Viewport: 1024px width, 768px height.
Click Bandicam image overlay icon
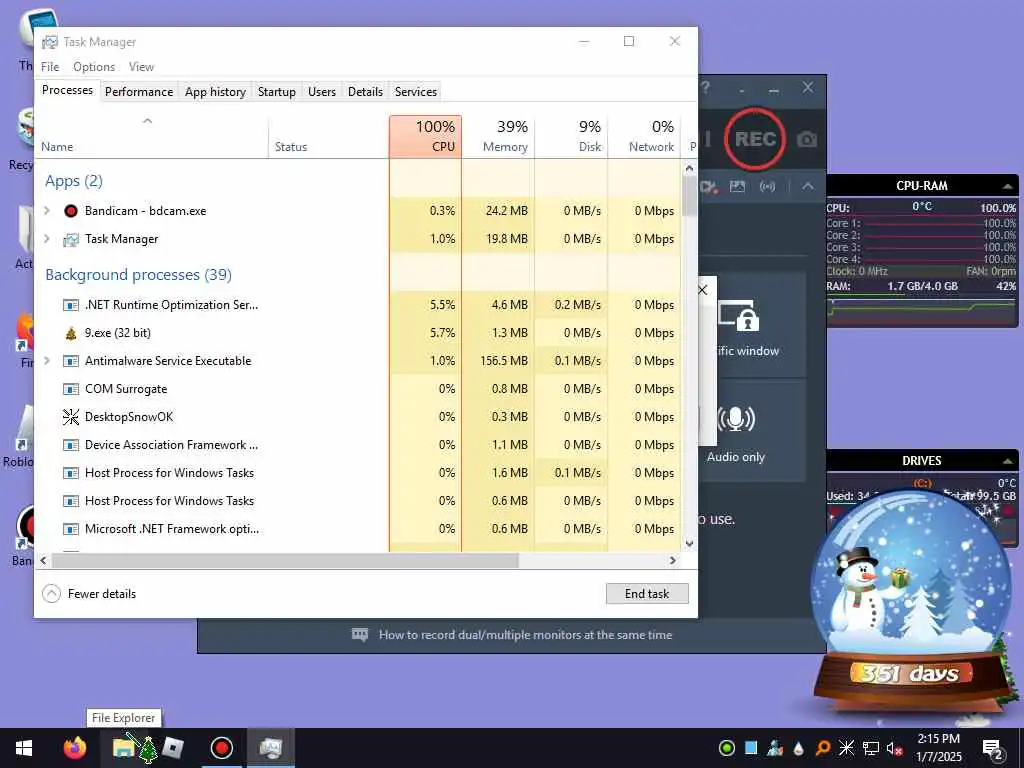(x=737, y=187)
